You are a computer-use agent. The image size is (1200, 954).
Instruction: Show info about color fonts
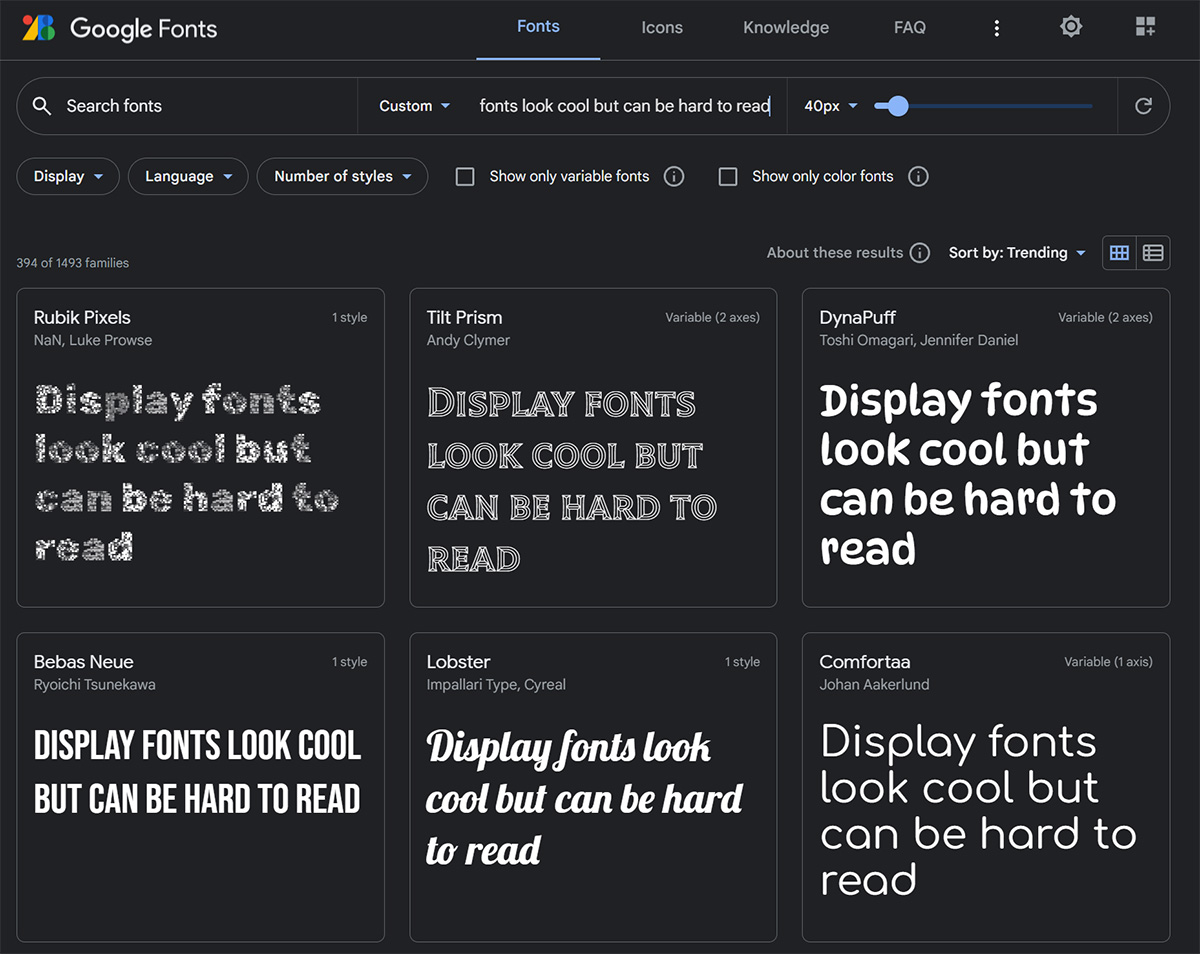coord(918,177)
